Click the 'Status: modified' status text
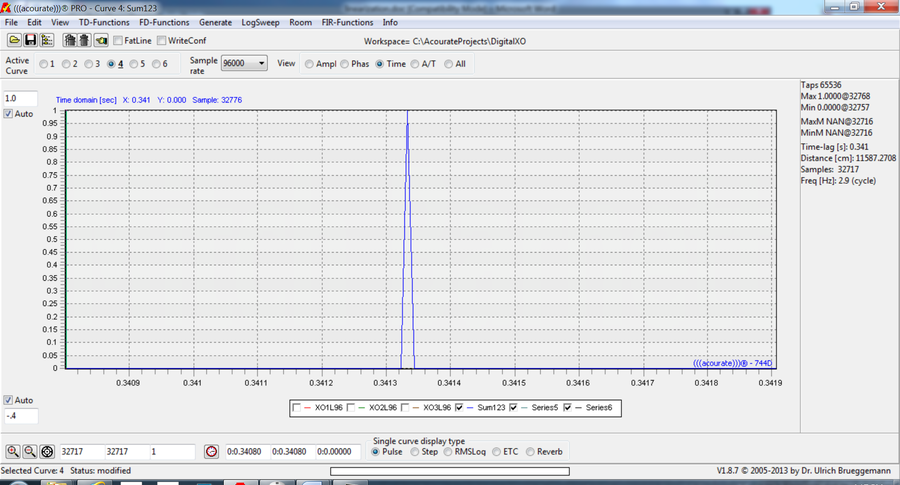Viewport: 900px width, 485px height. point(100,471)
